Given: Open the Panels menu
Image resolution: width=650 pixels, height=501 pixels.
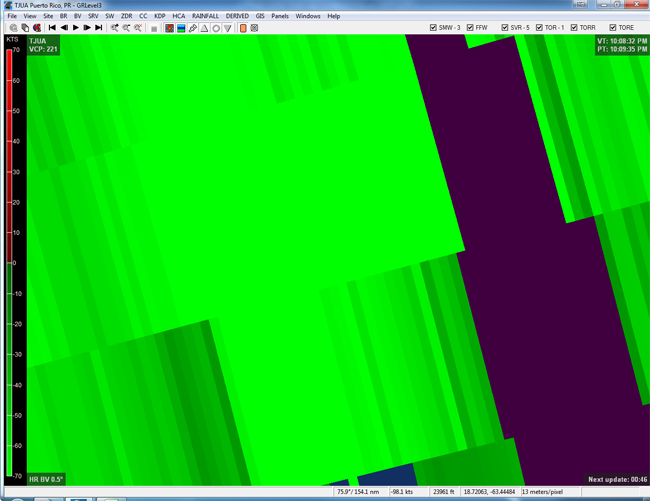Looking at the screenshot, I should (280, 16).
